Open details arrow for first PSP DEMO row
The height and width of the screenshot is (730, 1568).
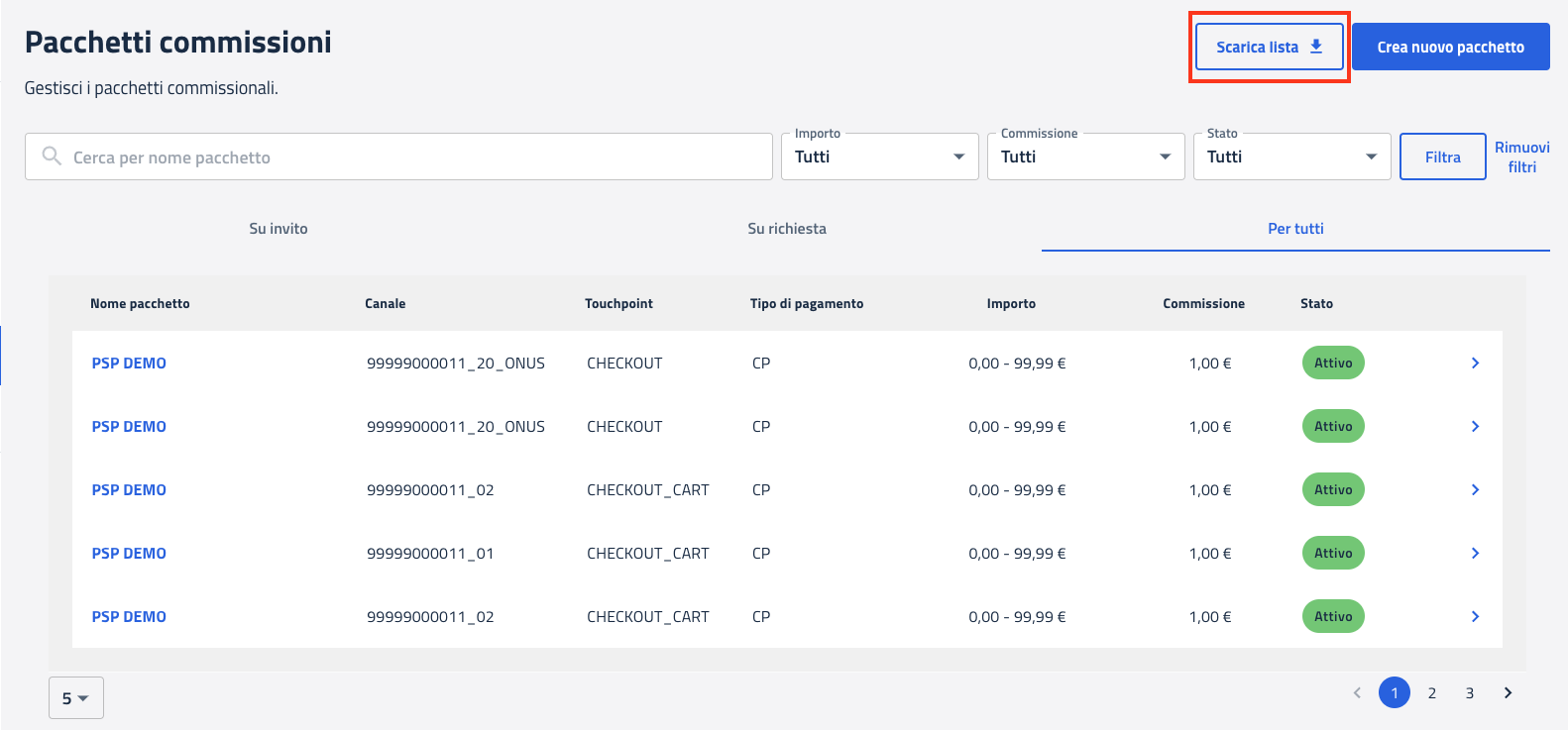pos(1475,364)
